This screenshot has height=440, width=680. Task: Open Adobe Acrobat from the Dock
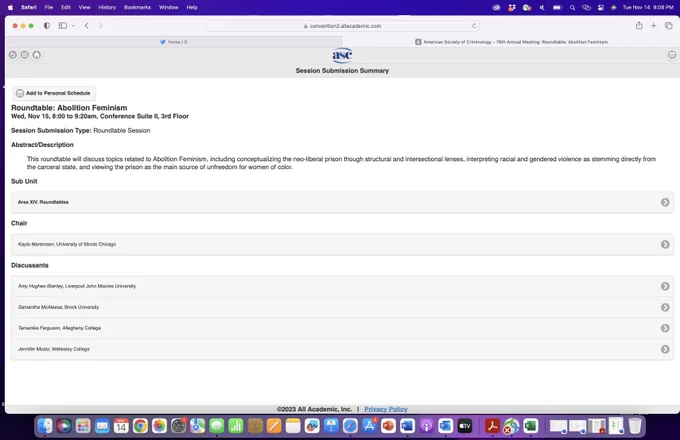click(492, 426)
